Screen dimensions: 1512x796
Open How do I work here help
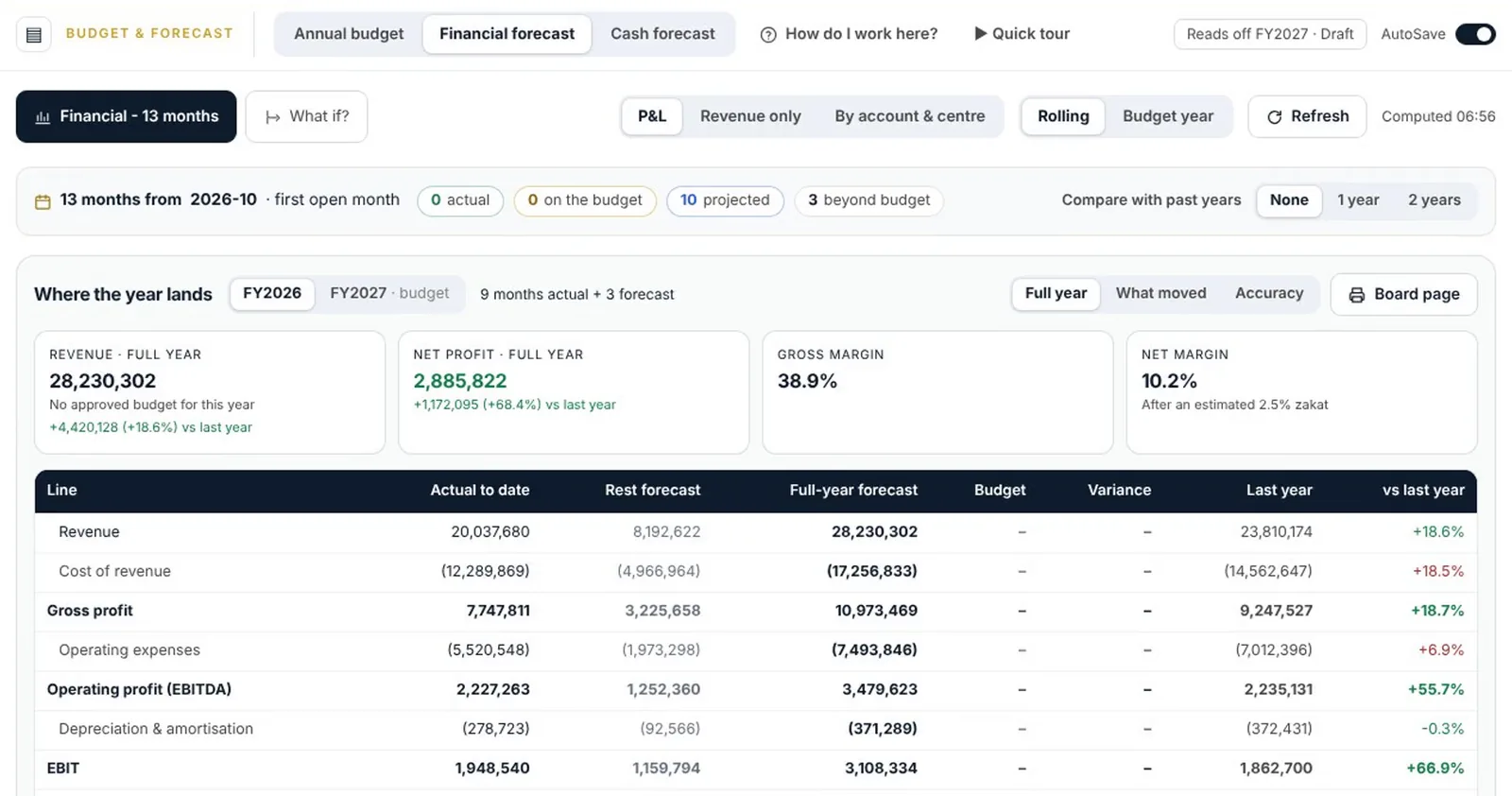click(x=849, y=34)
